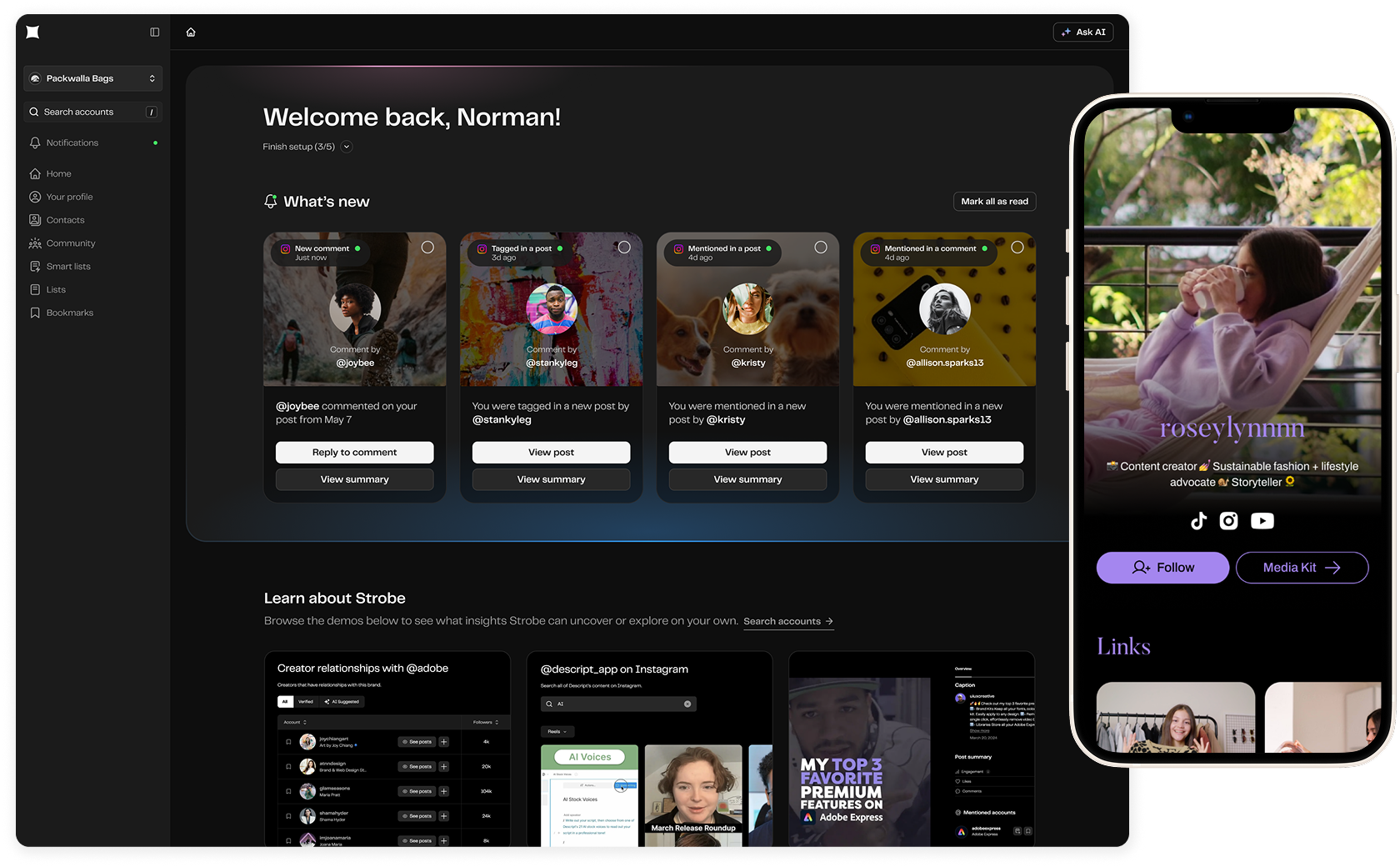This screenshot has width=1400, height=867.
Task: Mark the @joybee comment card as read
Action: point(427,248)
